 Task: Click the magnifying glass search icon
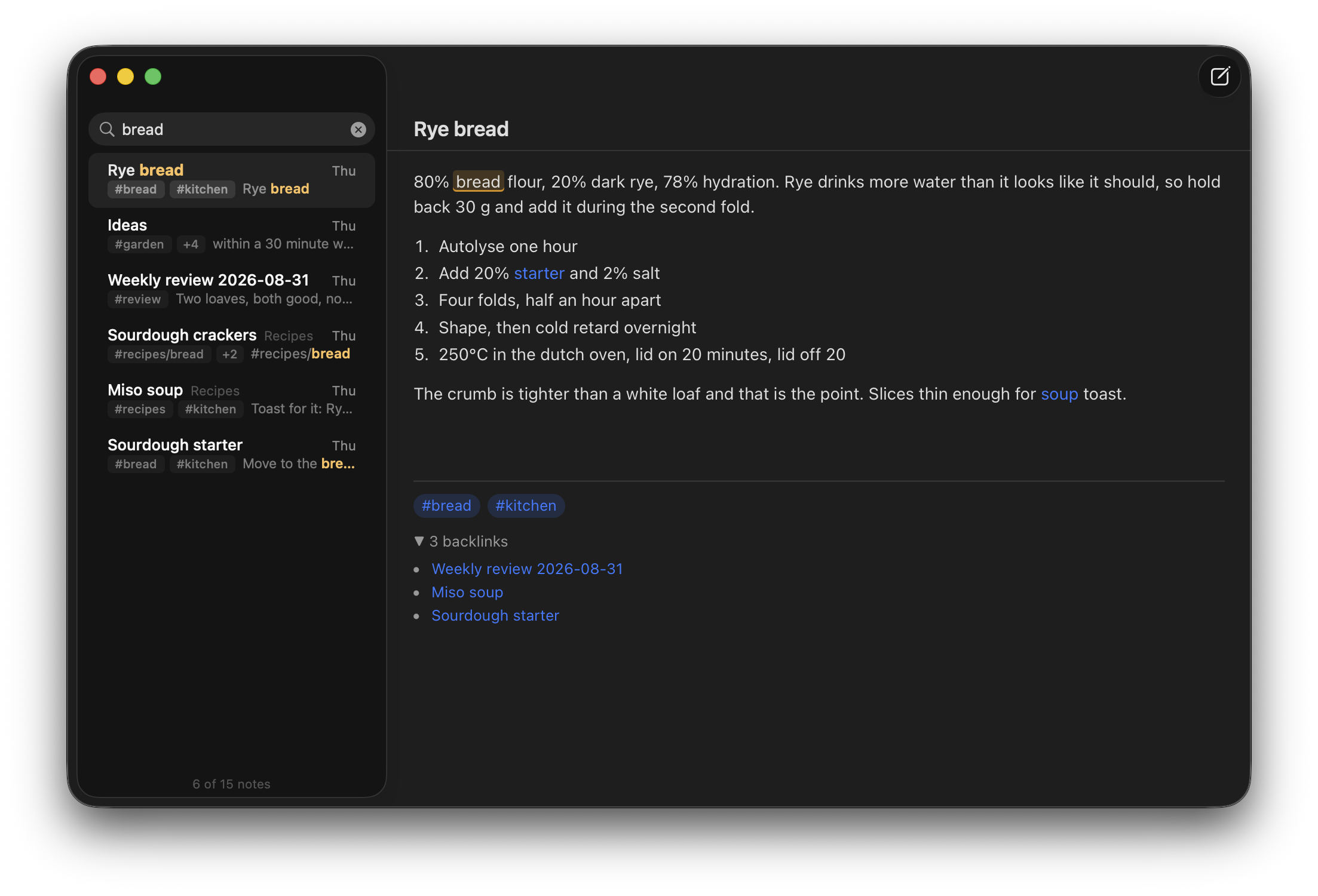(107, 130)
